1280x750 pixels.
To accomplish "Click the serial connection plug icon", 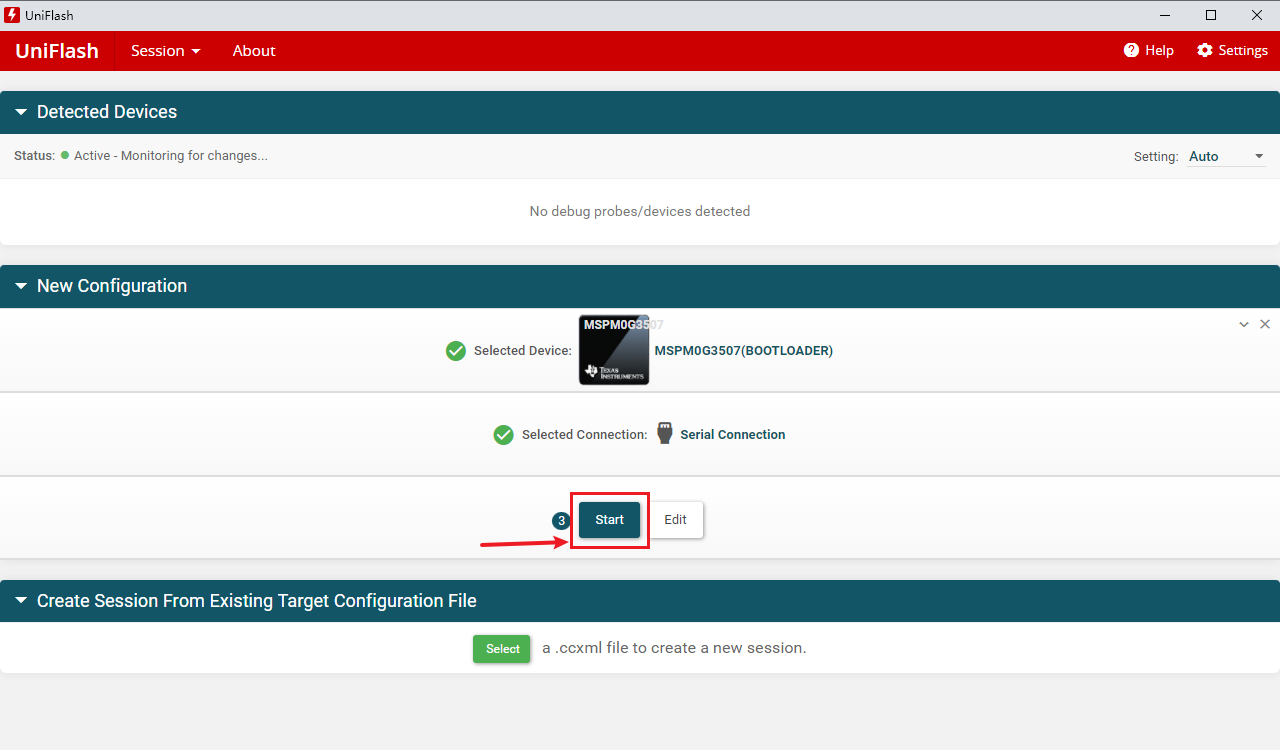I will [x=665, y=433].
